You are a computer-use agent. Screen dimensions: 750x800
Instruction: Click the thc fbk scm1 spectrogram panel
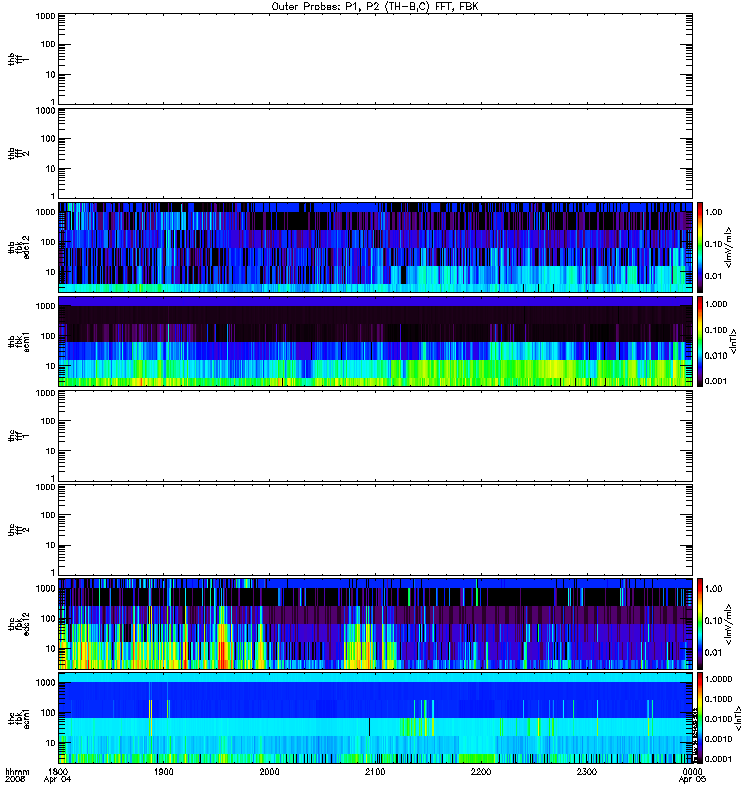[x=376, y=718]
